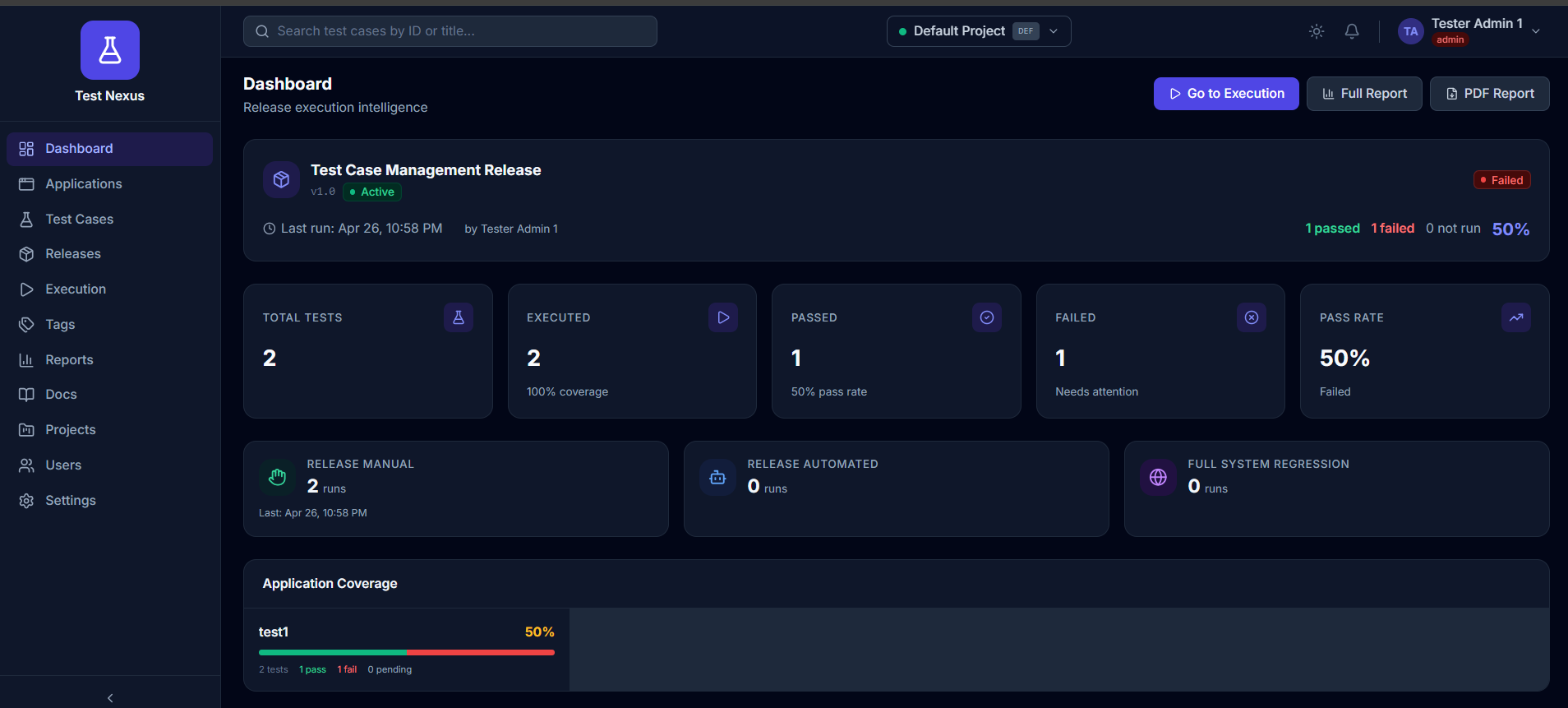The image size is (1568, 708).
Task: Click the Dashboard grid icon
Action: tap(26, 149)
